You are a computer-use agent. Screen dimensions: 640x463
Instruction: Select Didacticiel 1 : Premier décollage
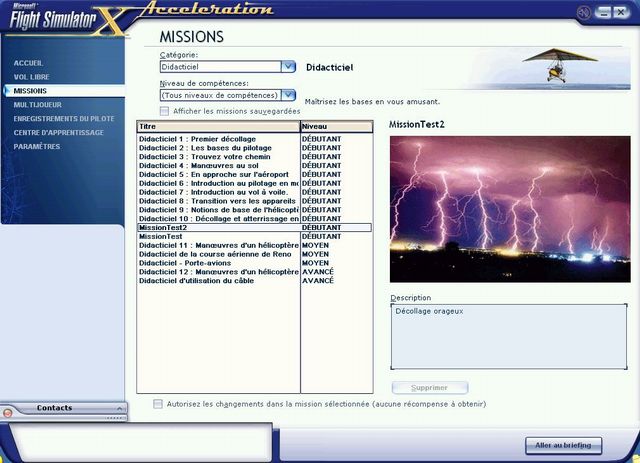click(x=255, y=139)
